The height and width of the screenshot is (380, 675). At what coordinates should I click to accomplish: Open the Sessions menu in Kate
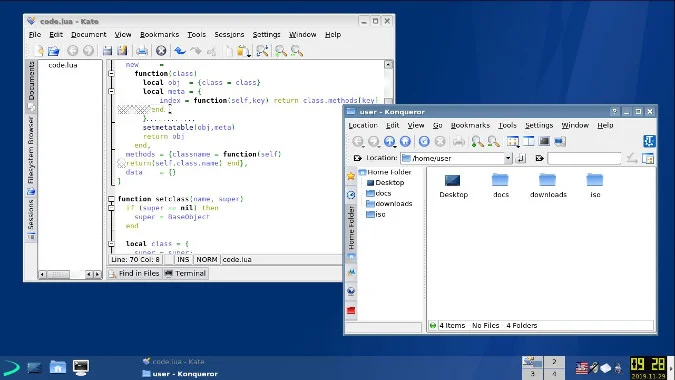(x=229, y=34)
